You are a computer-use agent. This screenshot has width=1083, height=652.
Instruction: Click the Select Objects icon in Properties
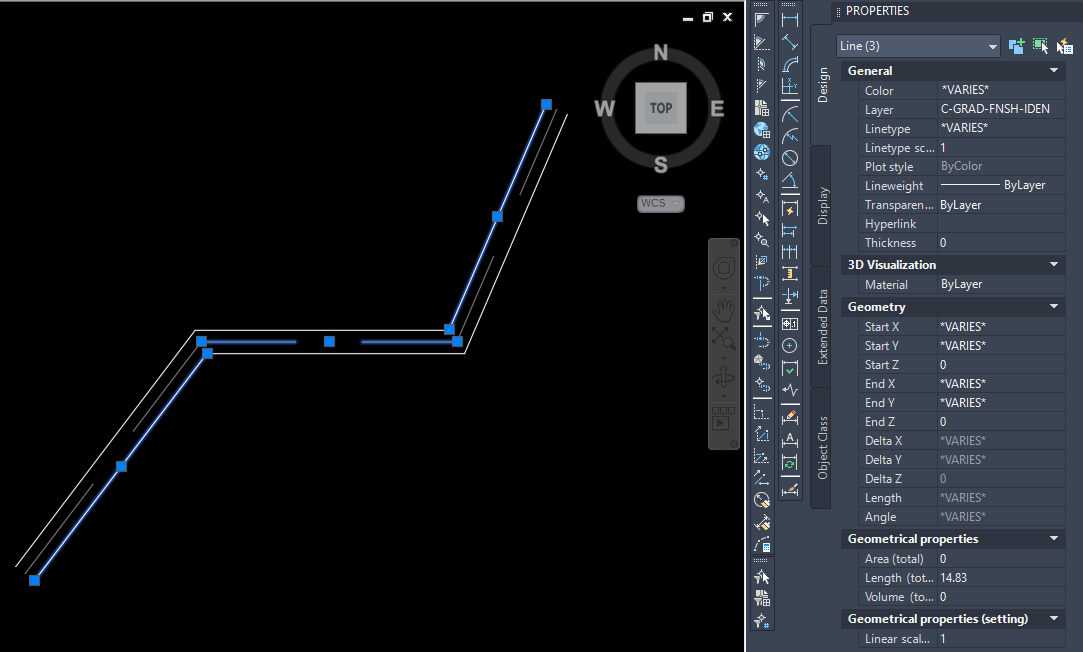click(1040, 46)
